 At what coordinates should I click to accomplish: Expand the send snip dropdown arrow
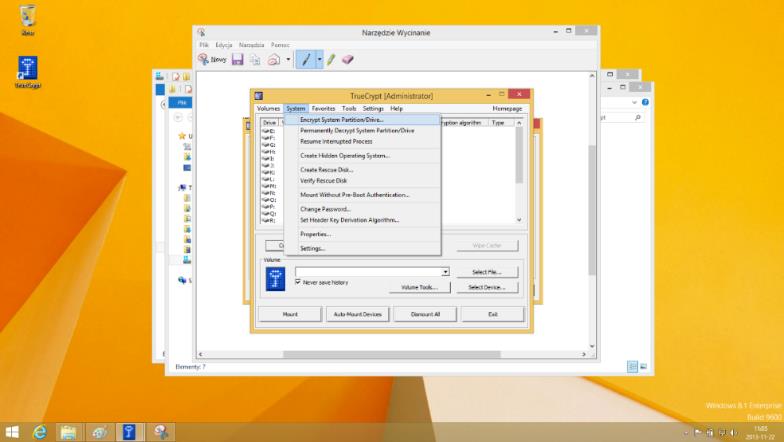coord(288,60)
